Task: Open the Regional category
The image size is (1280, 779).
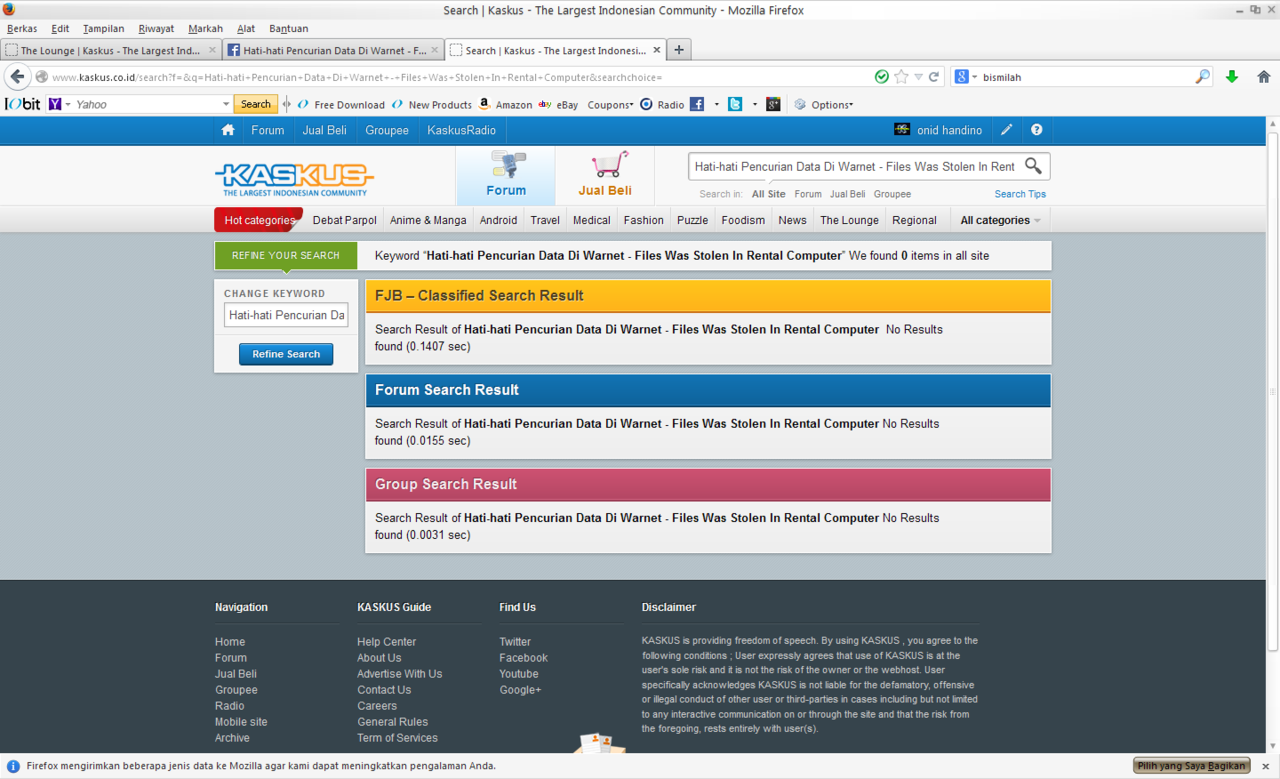Action: click(914, 220)
